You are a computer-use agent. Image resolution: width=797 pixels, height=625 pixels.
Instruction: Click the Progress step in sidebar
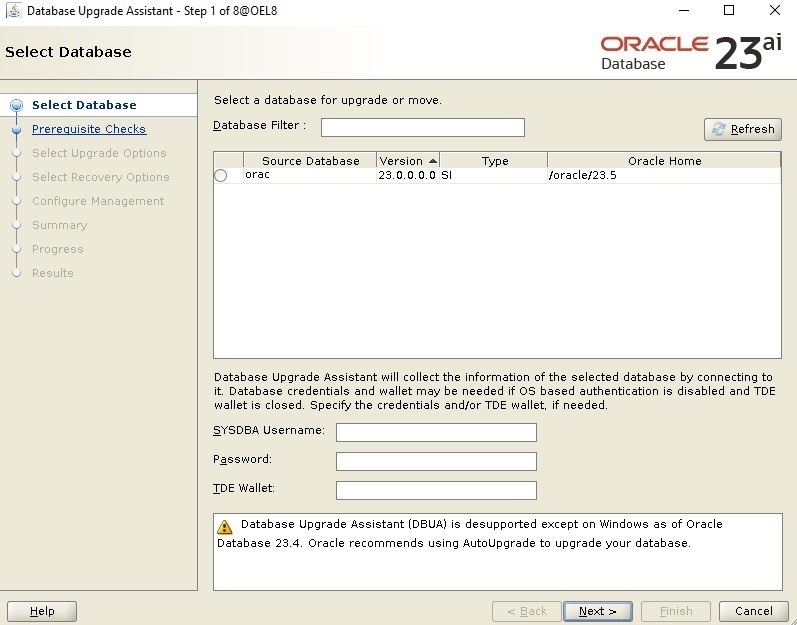pyautogui.click(x=57, y=249)
